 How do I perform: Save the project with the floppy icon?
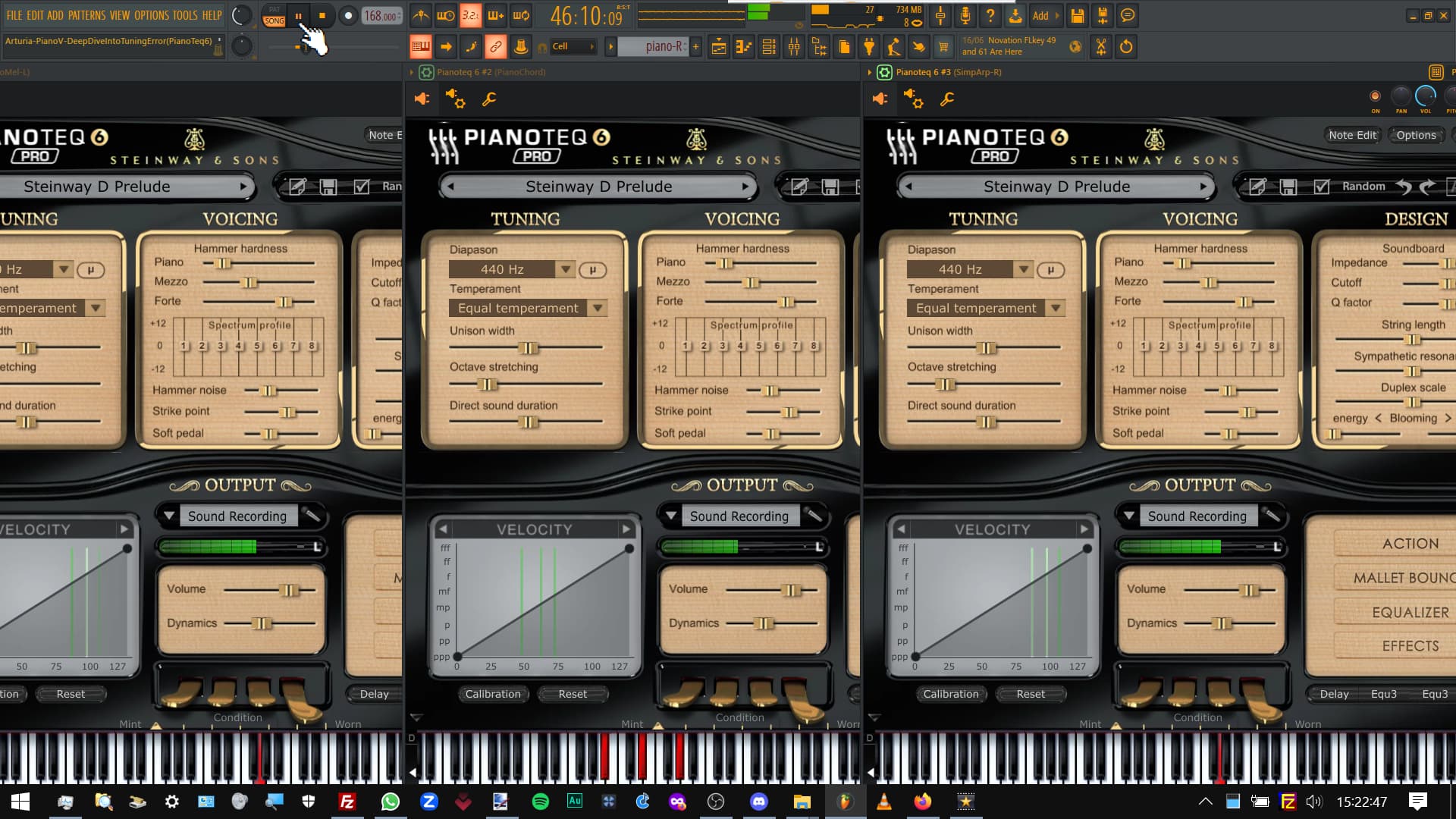[1078, 15]
